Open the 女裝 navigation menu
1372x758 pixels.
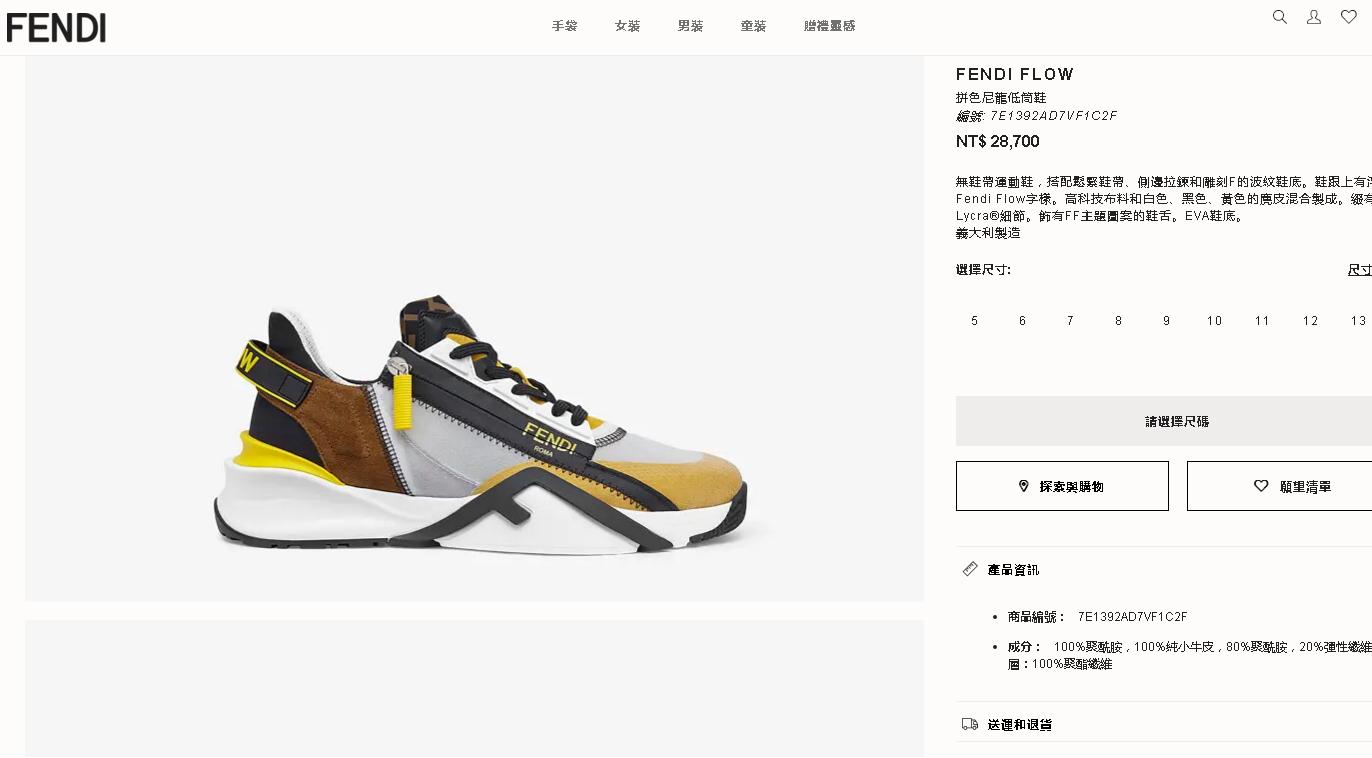click(628, 26)
